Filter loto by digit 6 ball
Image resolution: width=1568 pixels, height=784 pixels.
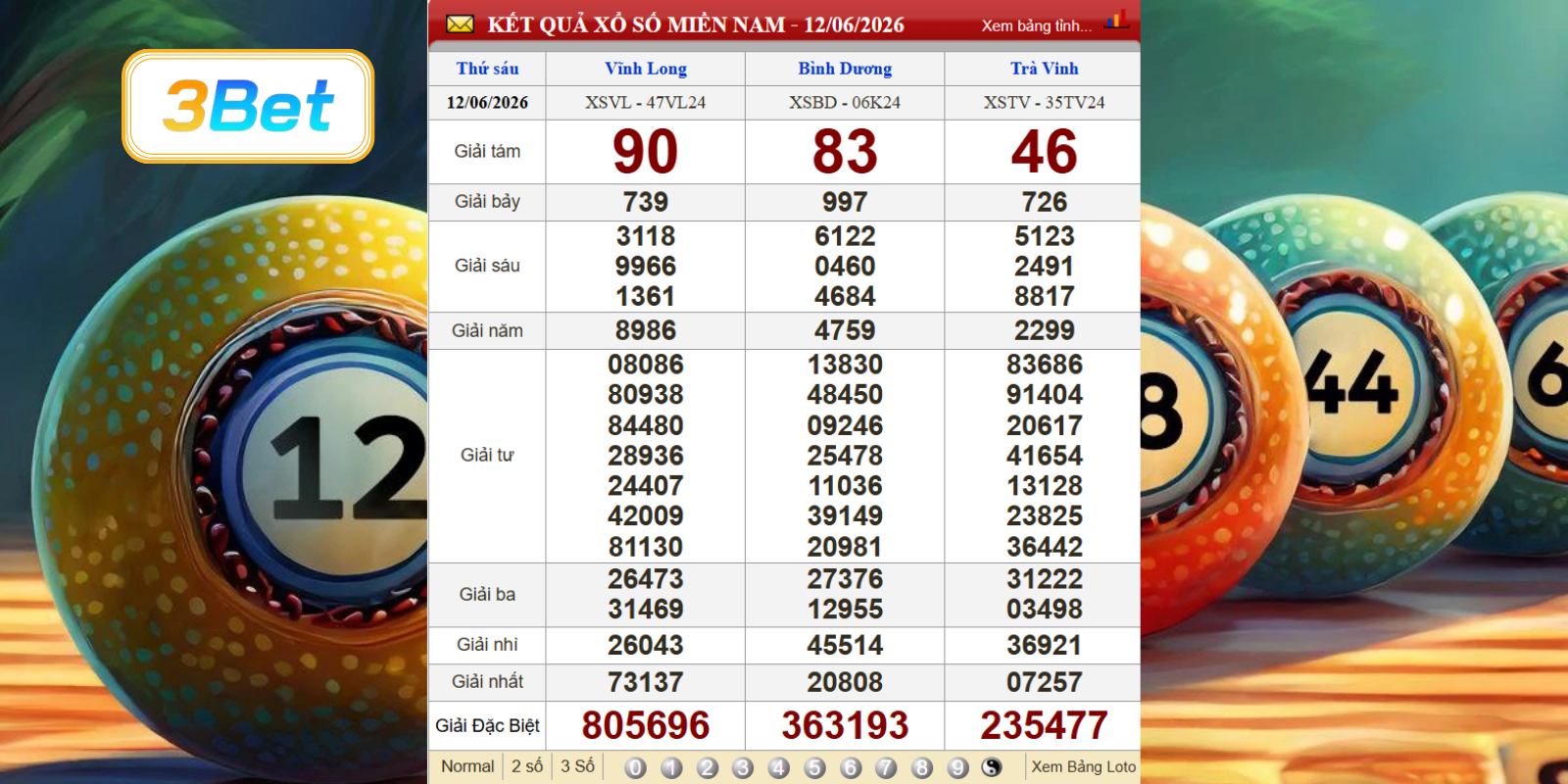point(851,767)
